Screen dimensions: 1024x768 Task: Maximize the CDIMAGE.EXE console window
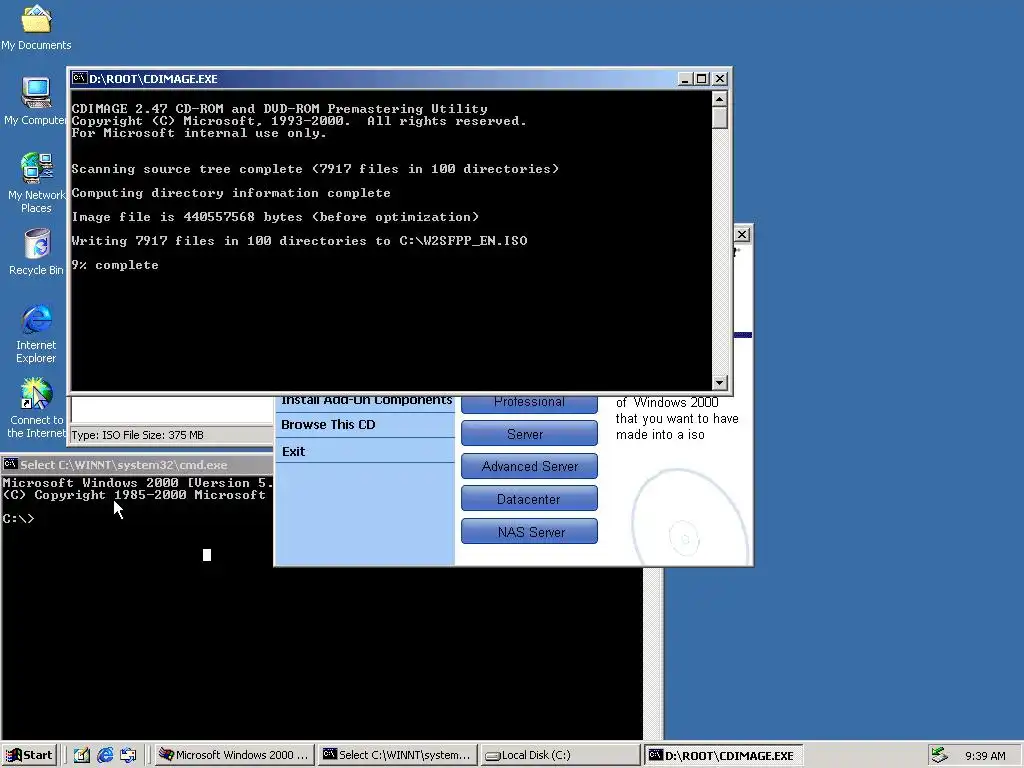click(701, 78)
